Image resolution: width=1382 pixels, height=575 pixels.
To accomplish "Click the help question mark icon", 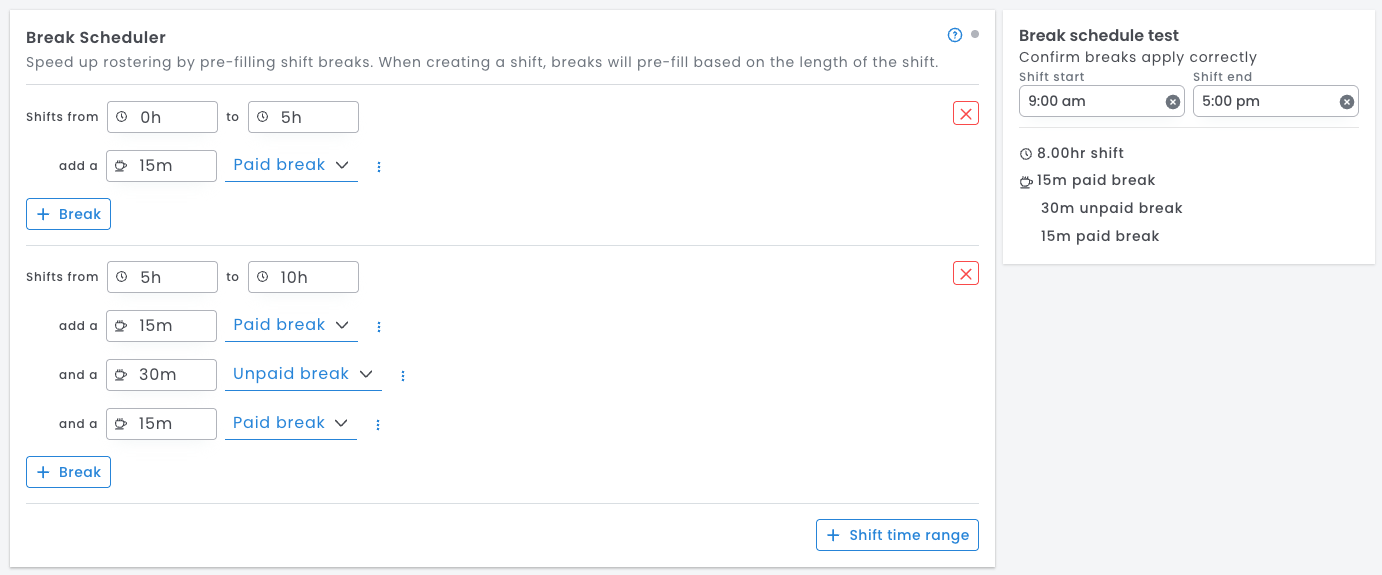I will (955, 36).
